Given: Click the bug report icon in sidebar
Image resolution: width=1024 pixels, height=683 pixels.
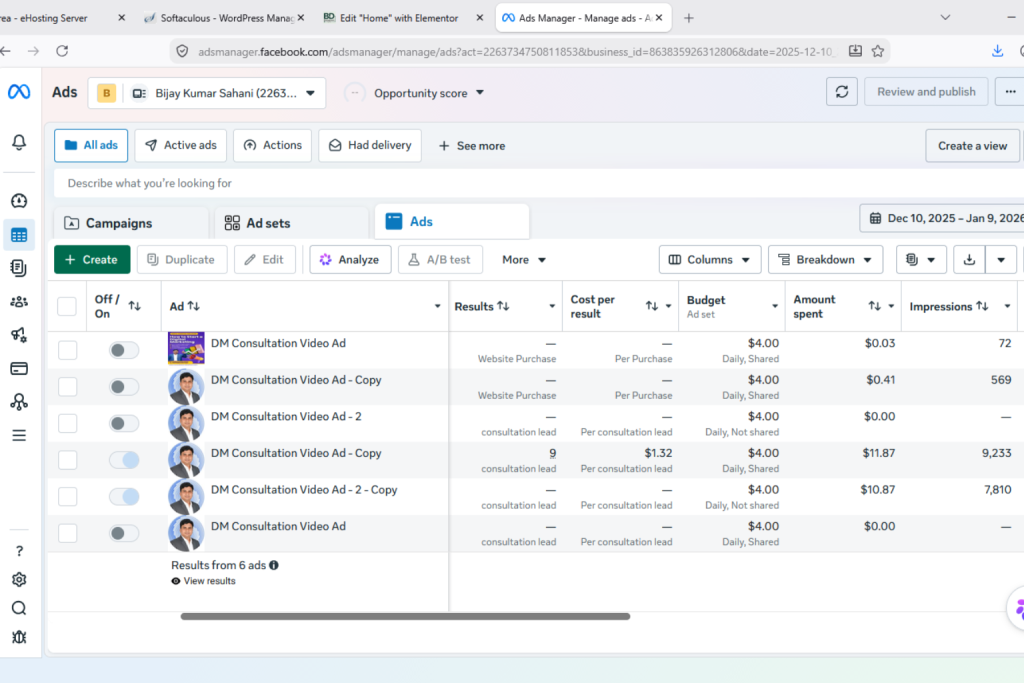Looking at the screenshot, I should point(19,637).
